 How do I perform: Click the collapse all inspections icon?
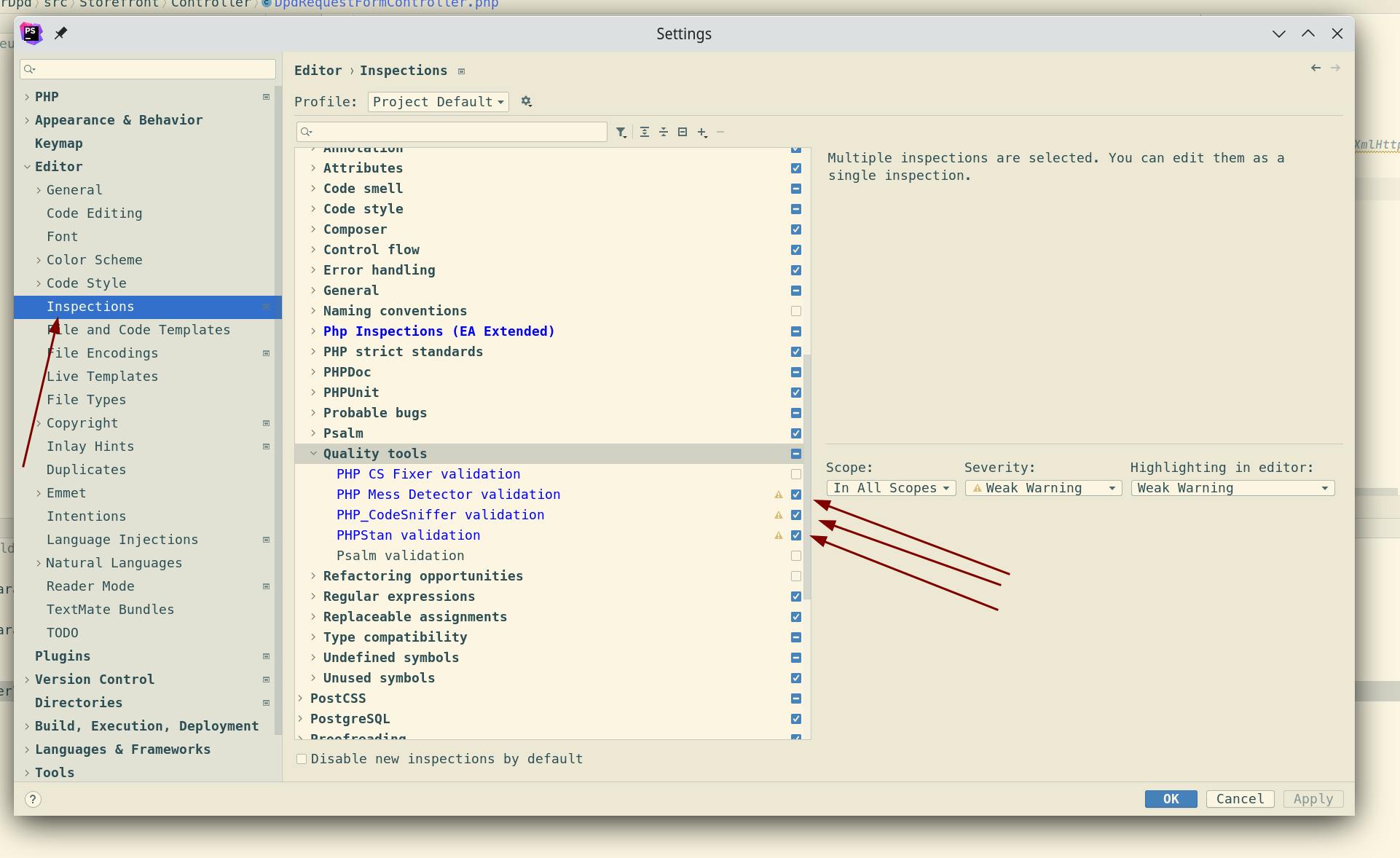click(662, 132)
